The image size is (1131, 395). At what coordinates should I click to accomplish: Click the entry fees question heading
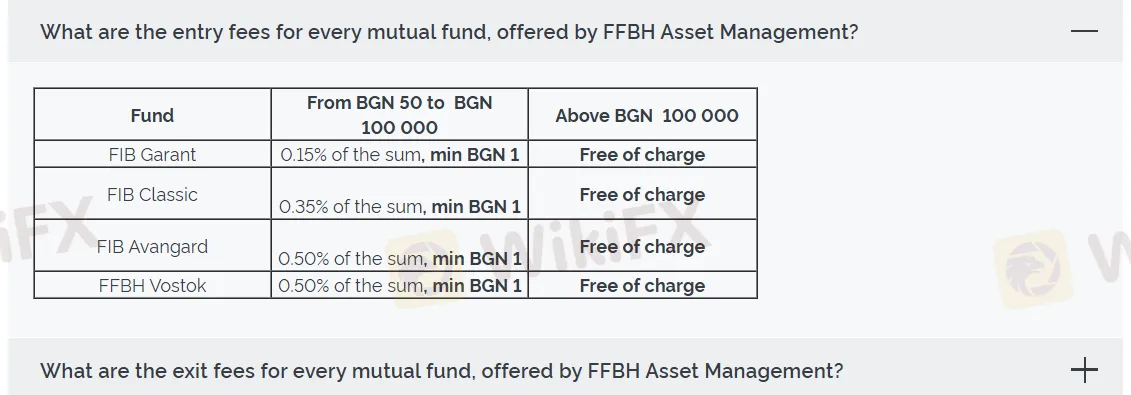pyautogui.click(x=449, y=32)
